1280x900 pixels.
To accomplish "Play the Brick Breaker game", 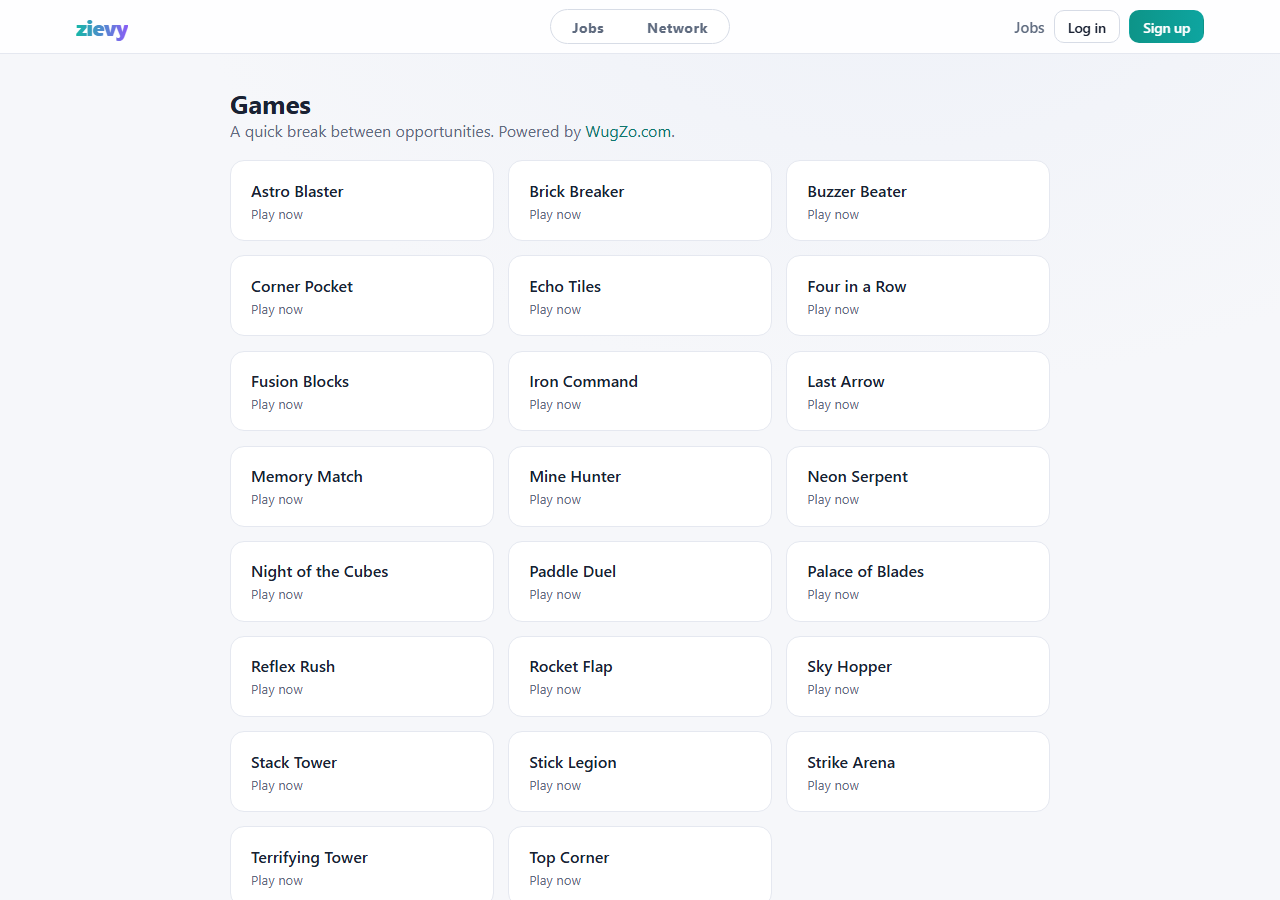I will point(640,201).
